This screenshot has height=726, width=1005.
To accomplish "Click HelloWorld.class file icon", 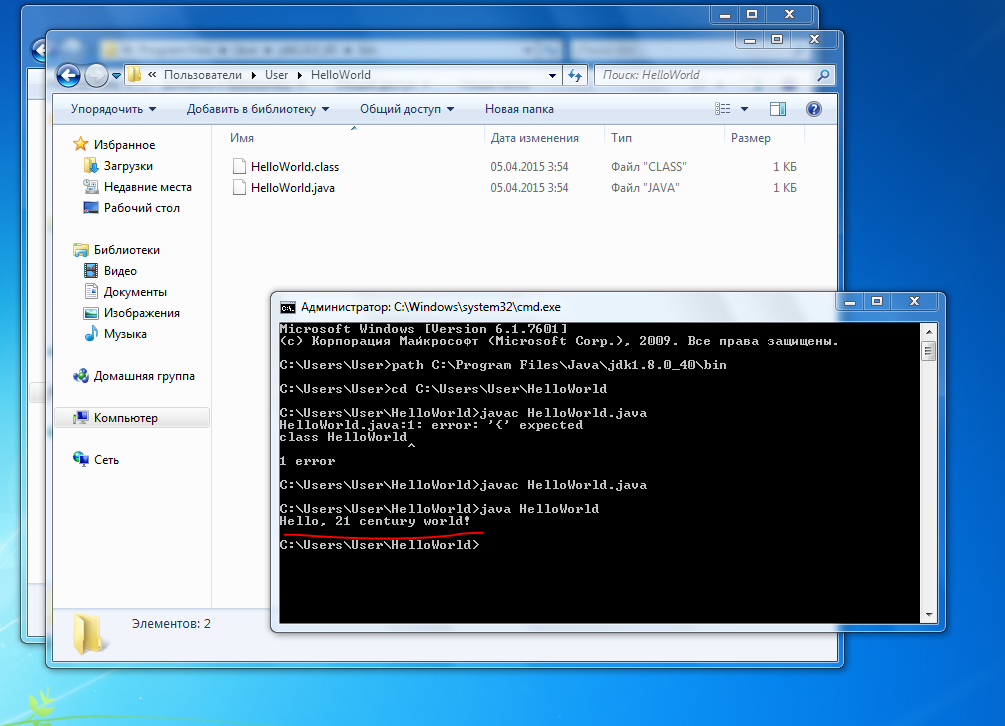I will pyautogui.click(x=239, y=167).
